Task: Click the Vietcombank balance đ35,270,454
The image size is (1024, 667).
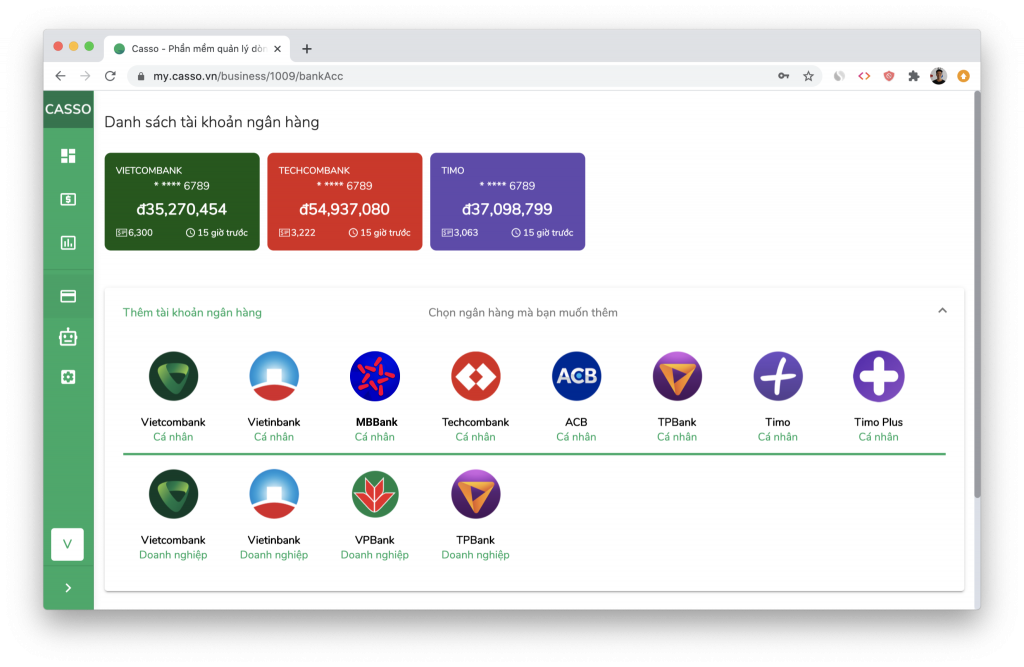Action: click(x=182, y=209)
